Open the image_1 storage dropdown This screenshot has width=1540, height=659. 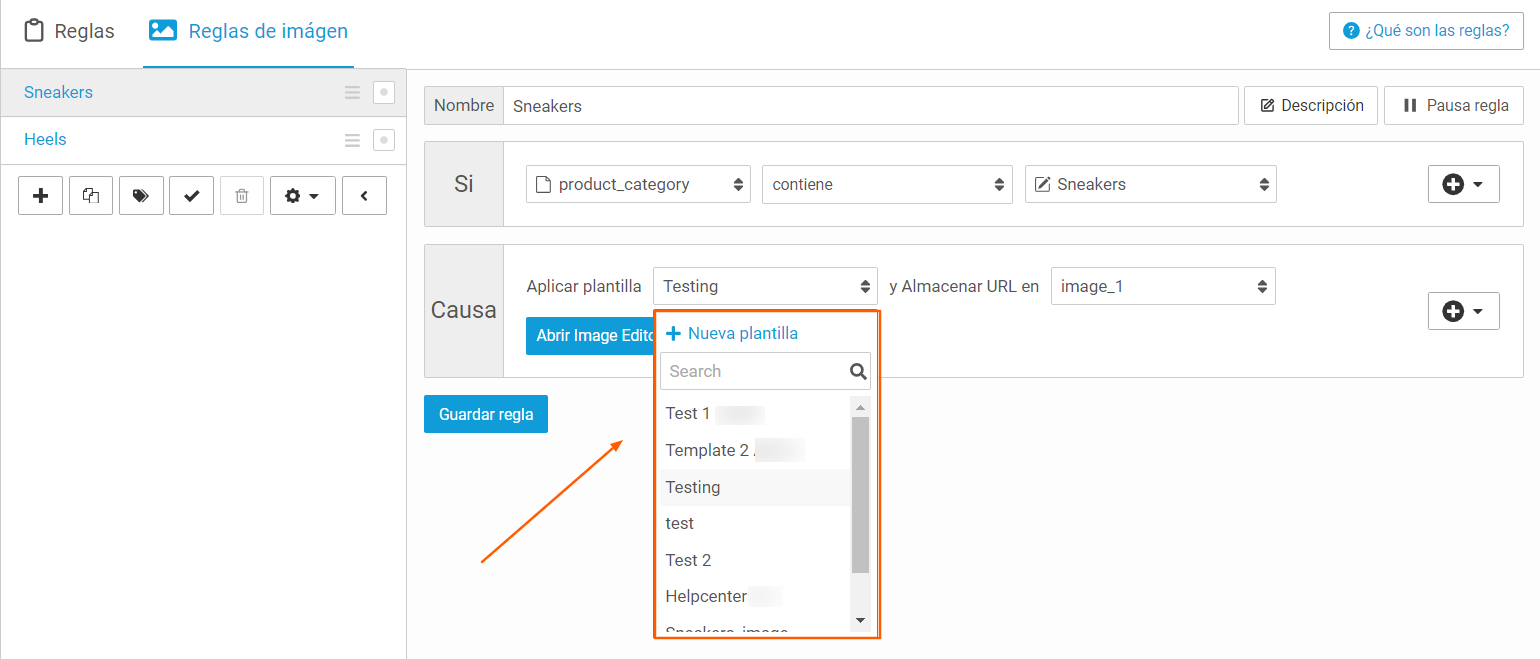click(1163, 286)
